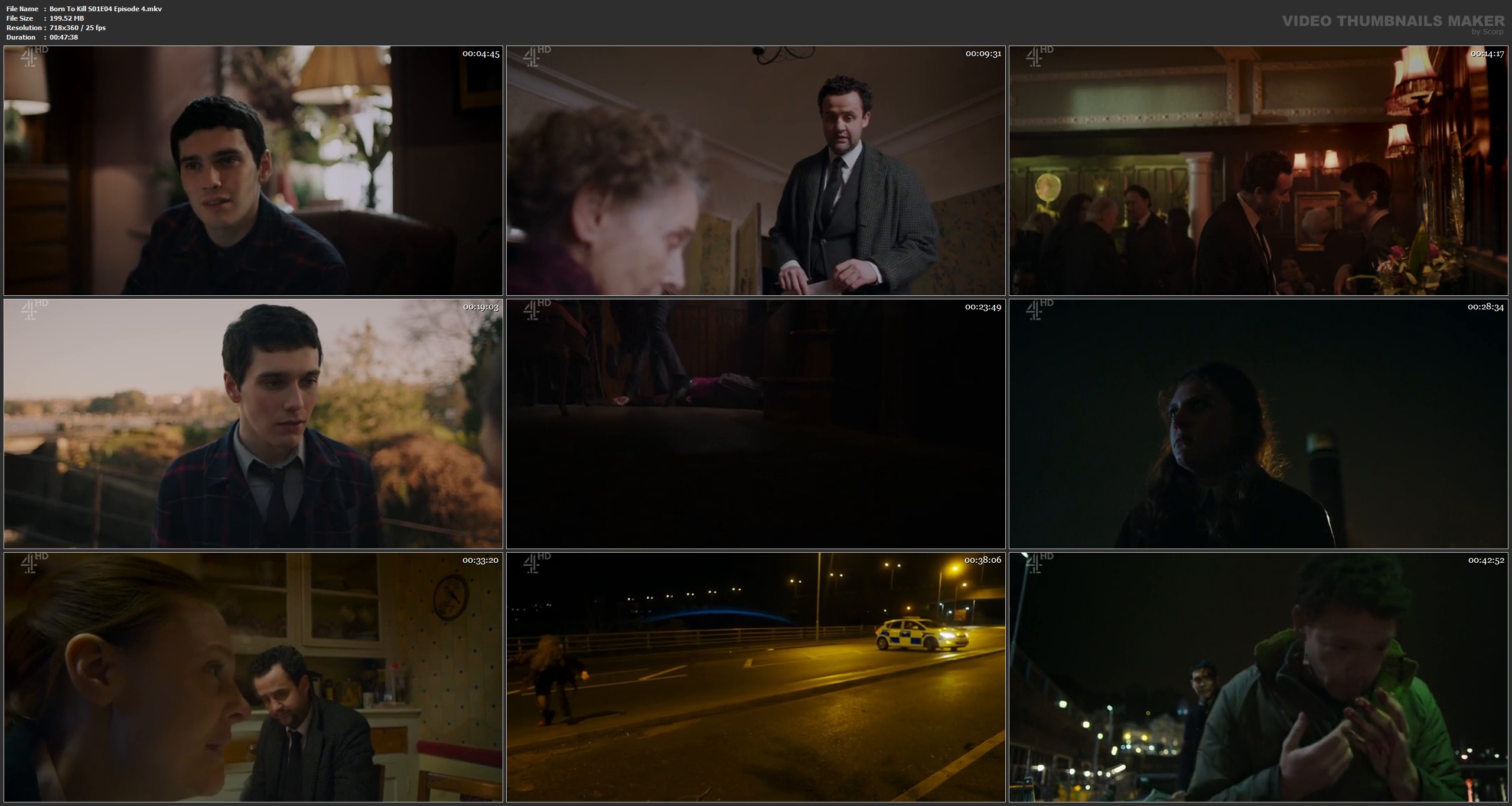Click the 00:42:52 green jacket thumbnail
Screen dimensions: 1512x806
click(x=1259, y=677)
